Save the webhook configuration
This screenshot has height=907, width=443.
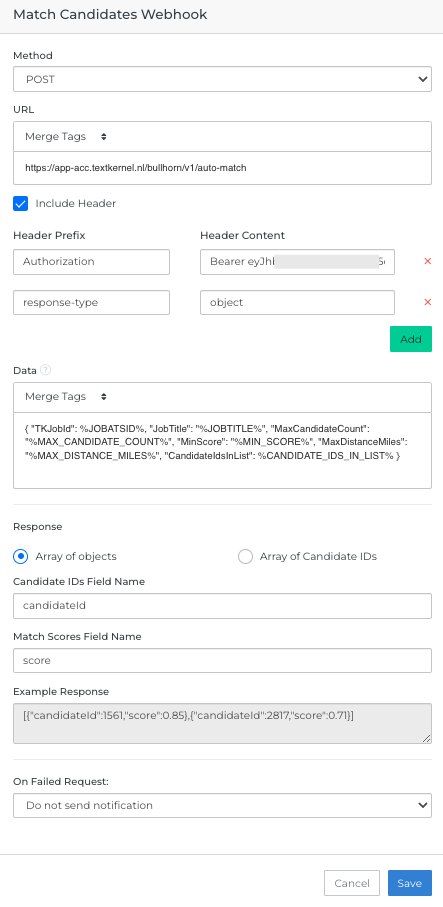pyautogui.click(x=409, y=883)
